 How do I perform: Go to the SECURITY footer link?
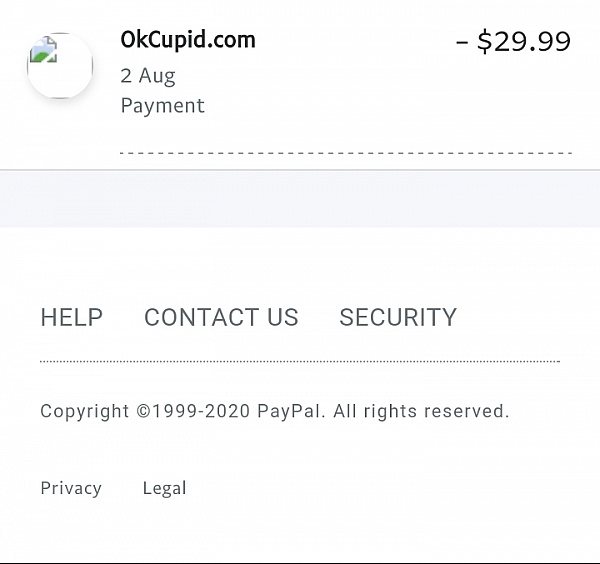point(398,317)
